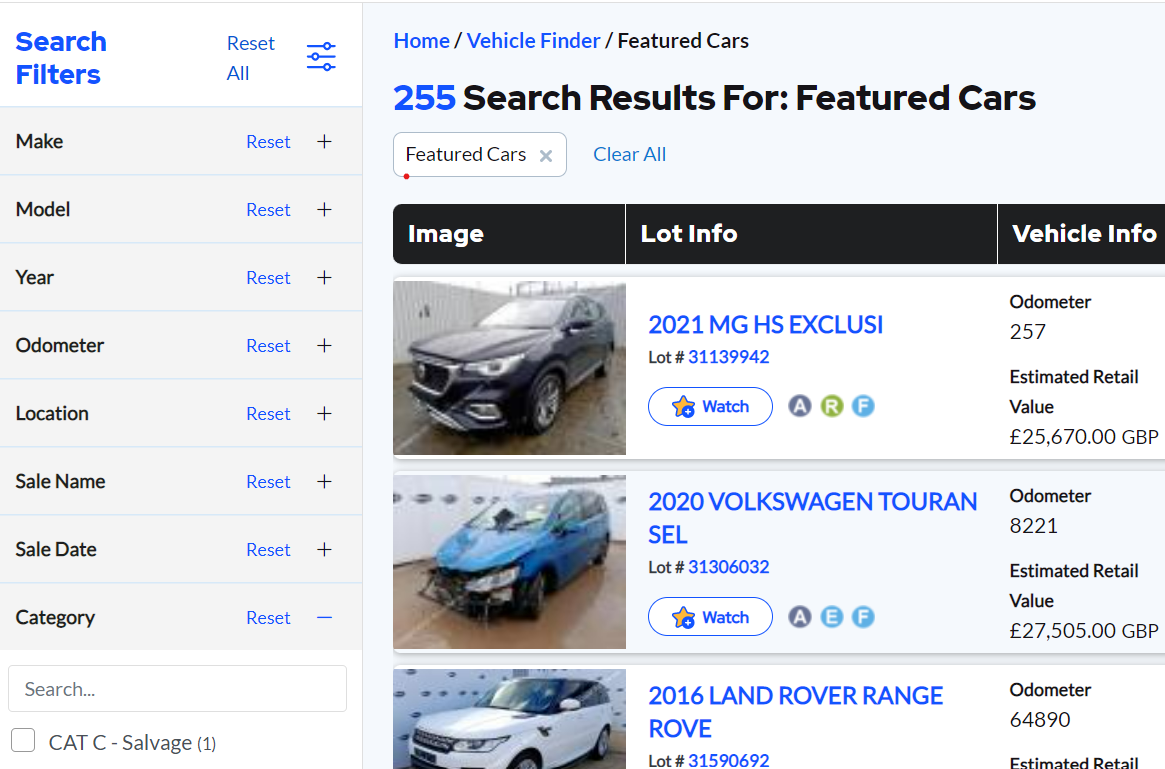Screen dimensions: 1165x769
Task: Reset the Location filter
Action: (268, 414)
